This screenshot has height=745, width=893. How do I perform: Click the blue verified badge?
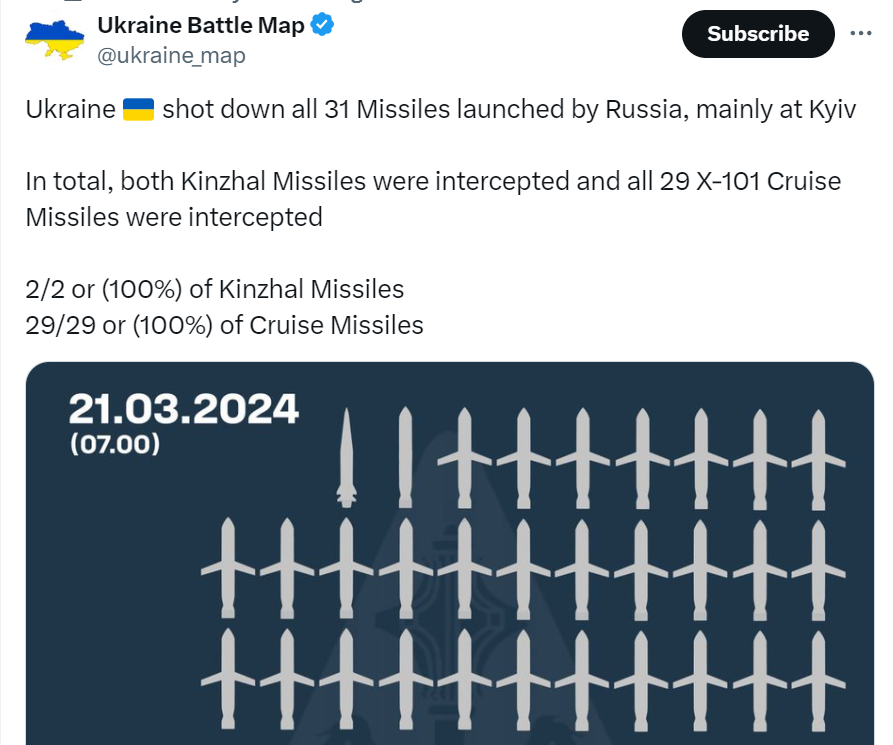click(322, 26)
